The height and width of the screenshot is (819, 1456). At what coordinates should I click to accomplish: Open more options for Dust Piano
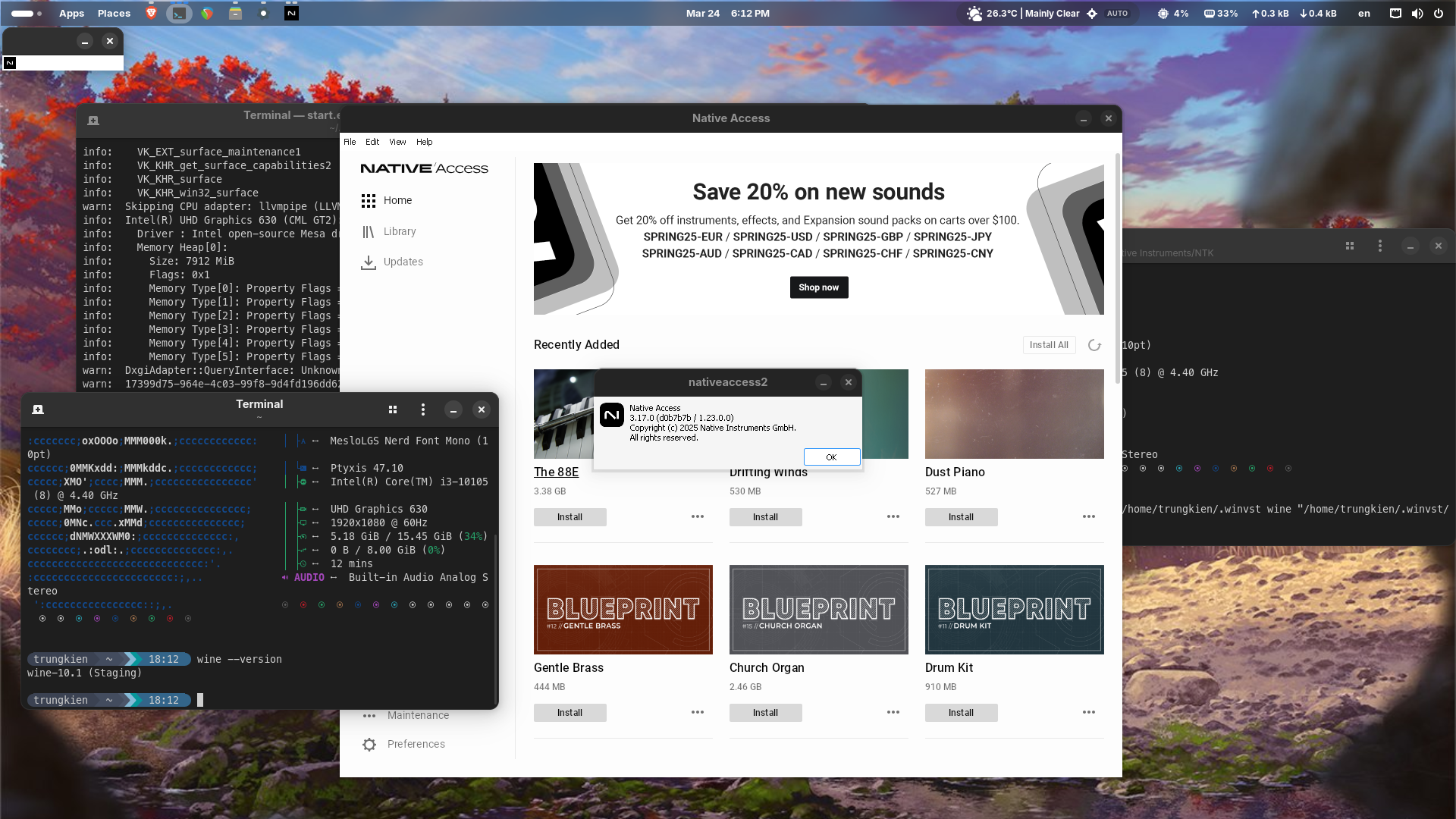tap(1089, 516)
